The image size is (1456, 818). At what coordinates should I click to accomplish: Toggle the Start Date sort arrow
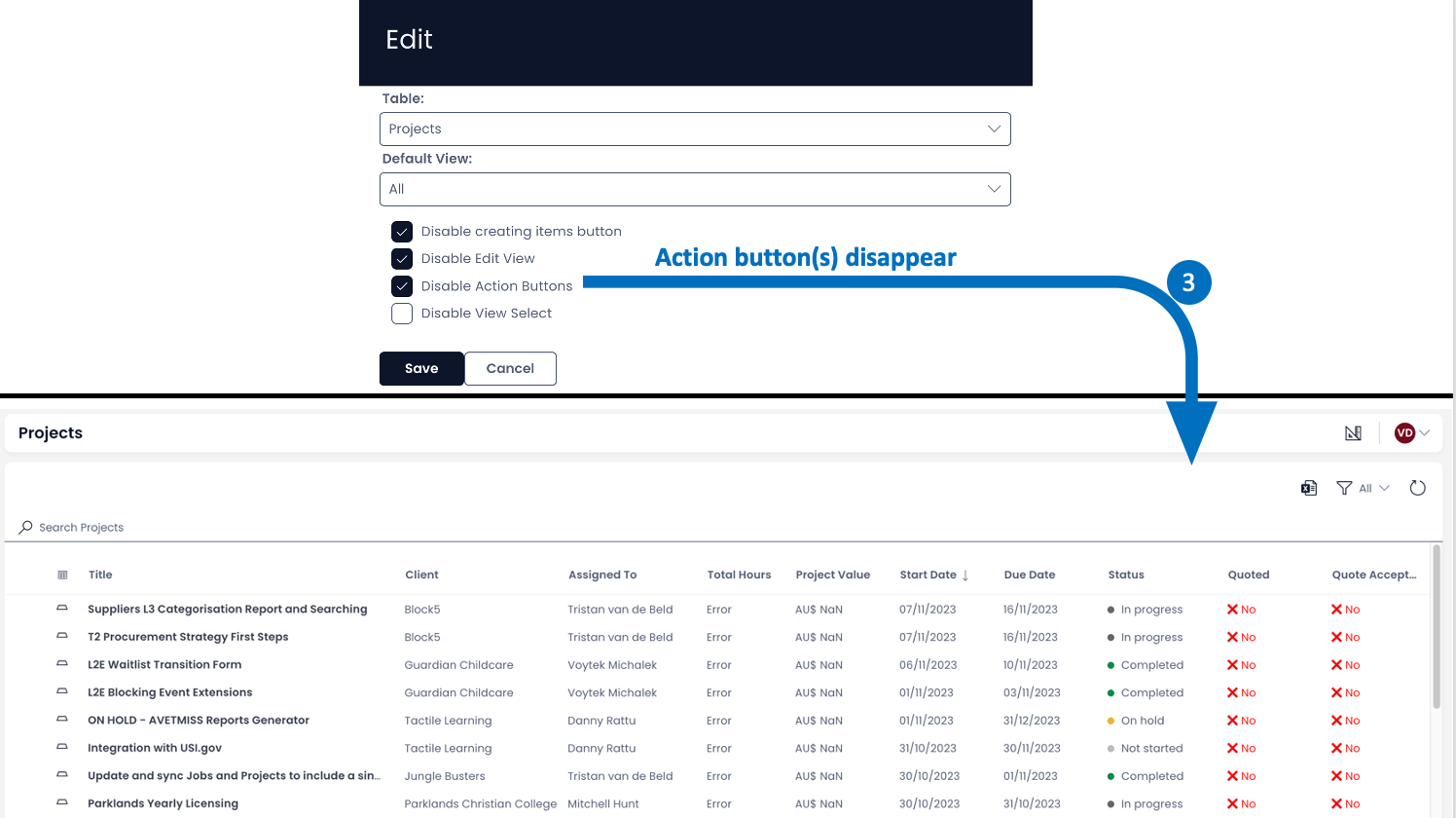(965, 576)
